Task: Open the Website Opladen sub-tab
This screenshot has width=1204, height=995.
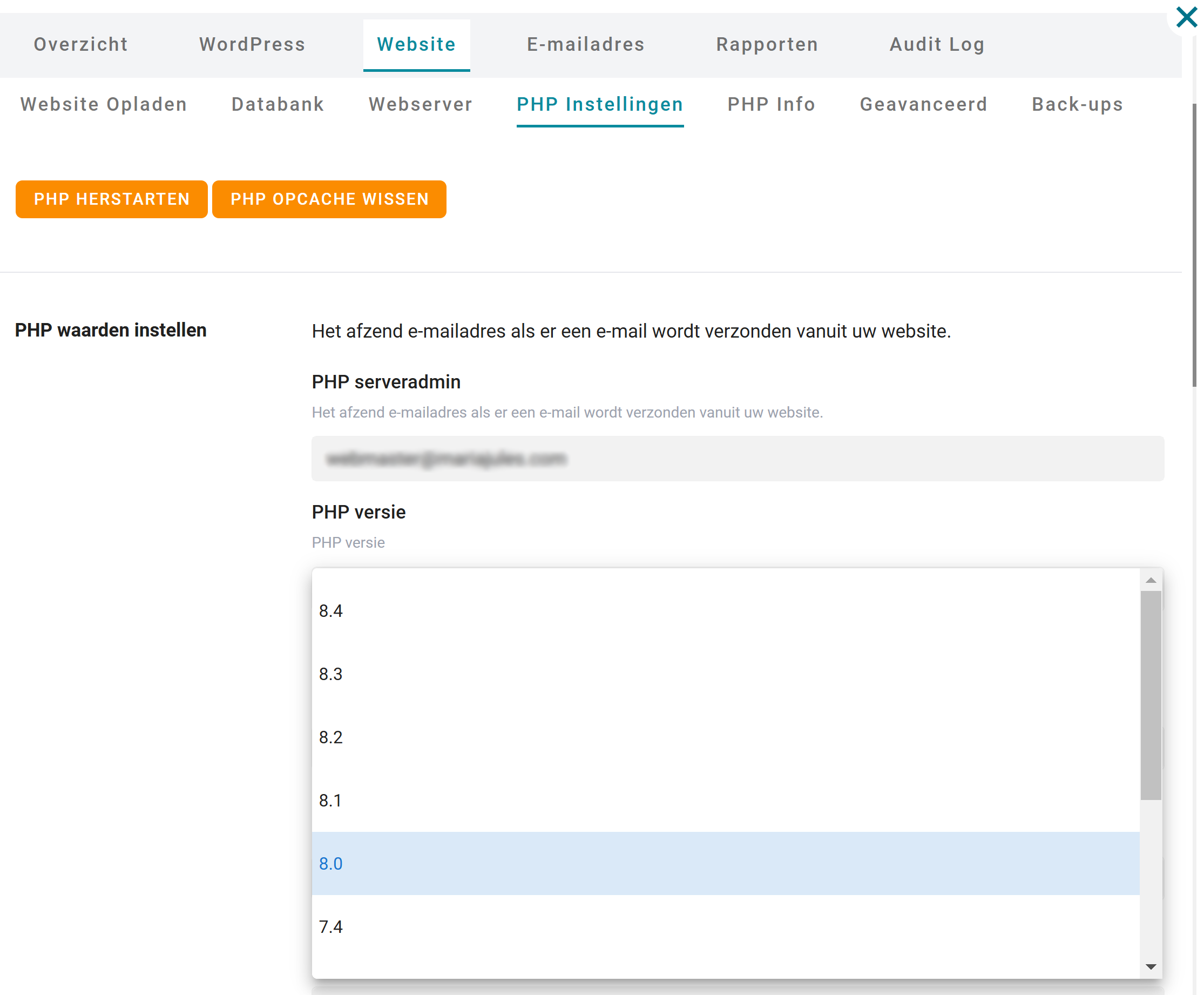Action: (x=104, y=104)
